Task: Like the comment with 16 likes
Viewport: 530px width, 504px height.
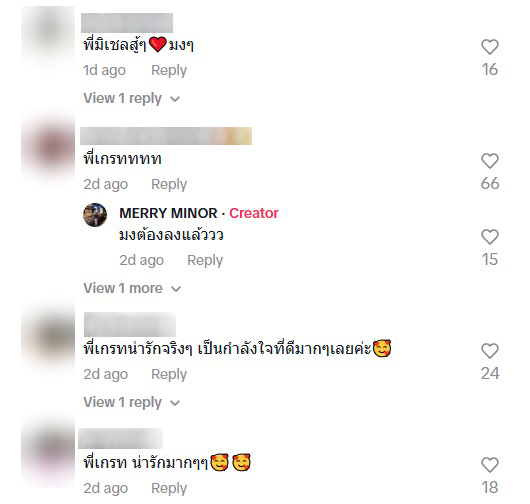Action: click(490, 47)
